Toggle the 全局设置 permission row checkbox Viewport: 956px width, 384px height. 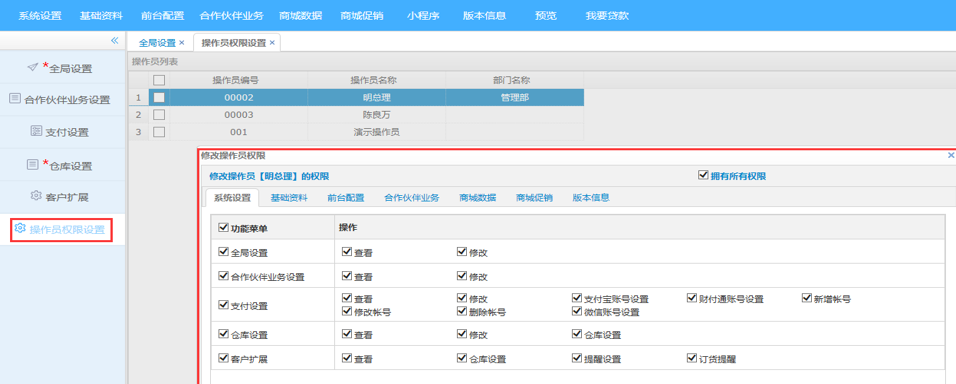coord(223,251)
